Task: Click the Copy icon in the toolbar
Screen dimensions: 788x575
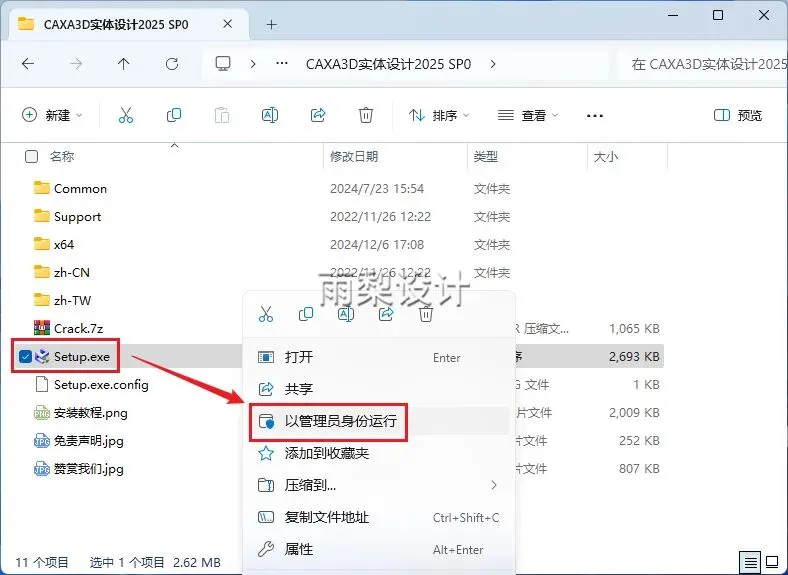Action: point(174,115)
